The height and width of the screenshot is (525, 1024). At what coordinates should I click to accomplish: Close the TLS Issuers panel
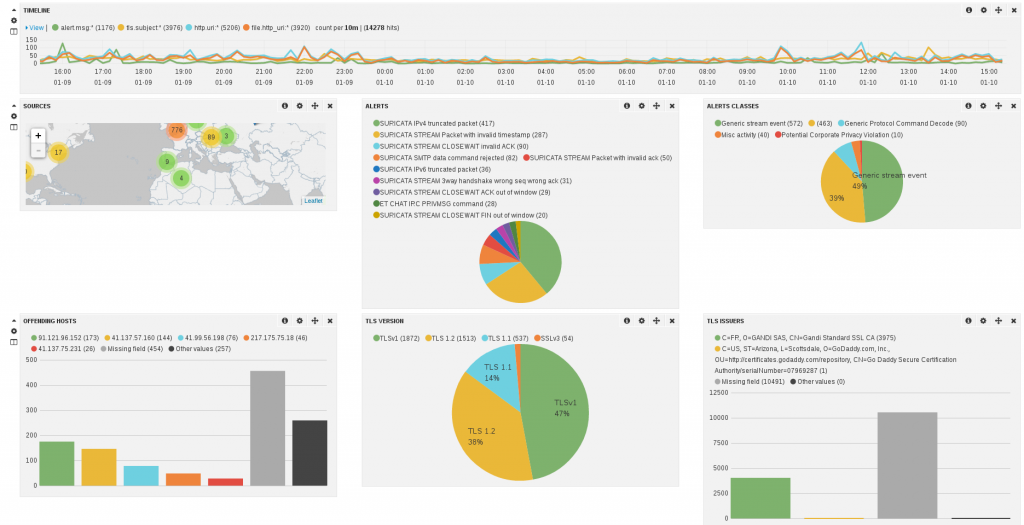click(1014, 321)
